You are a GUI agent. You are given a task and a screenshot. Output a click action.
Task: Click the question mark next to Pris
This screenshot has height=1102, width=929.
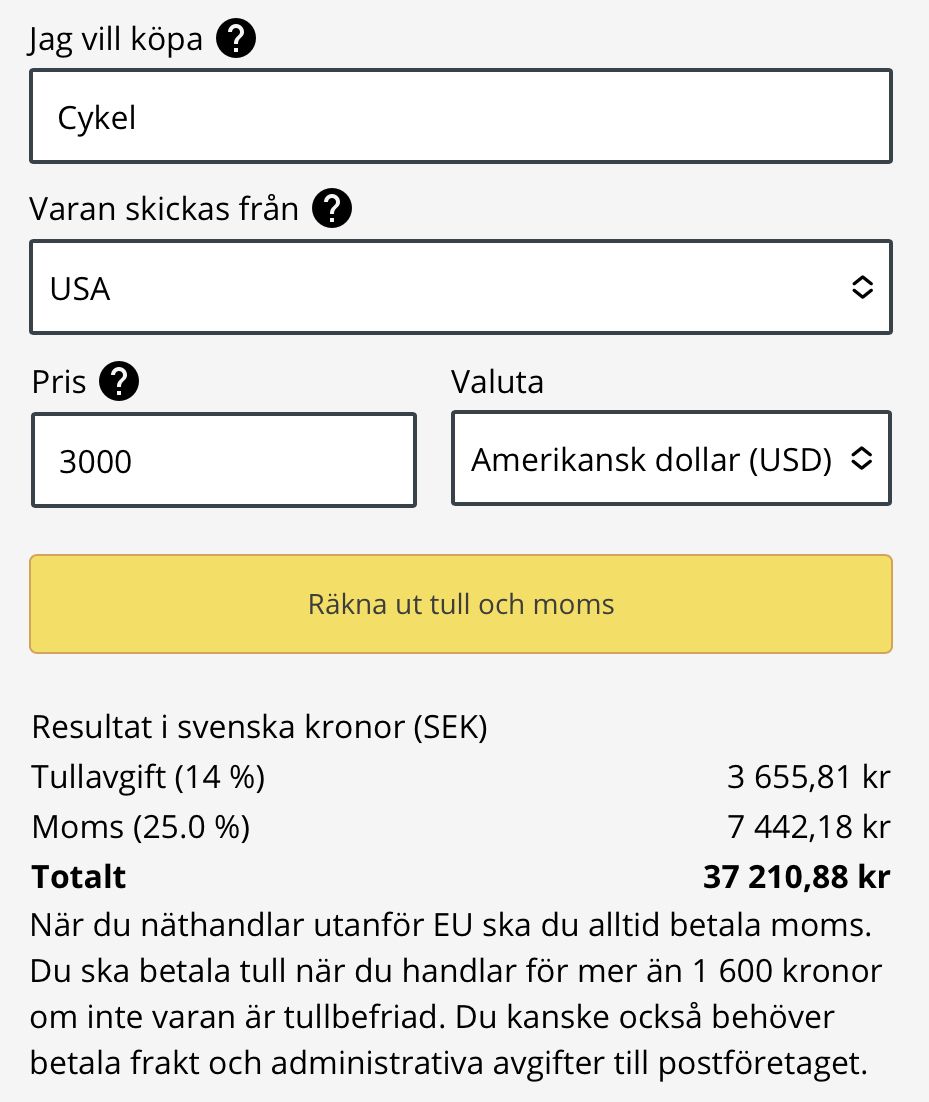point(119,382)
